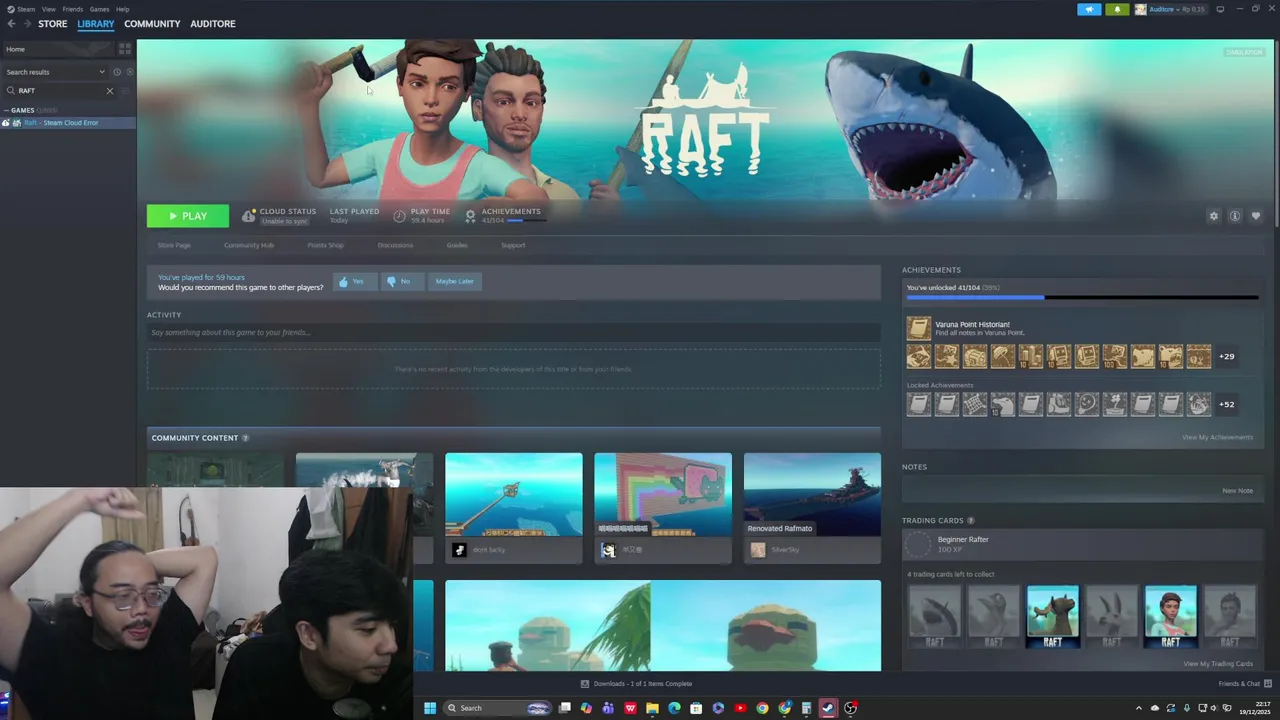Open the View menu
The height and width of the screenshot is (720, 1280).
(48, 9)
